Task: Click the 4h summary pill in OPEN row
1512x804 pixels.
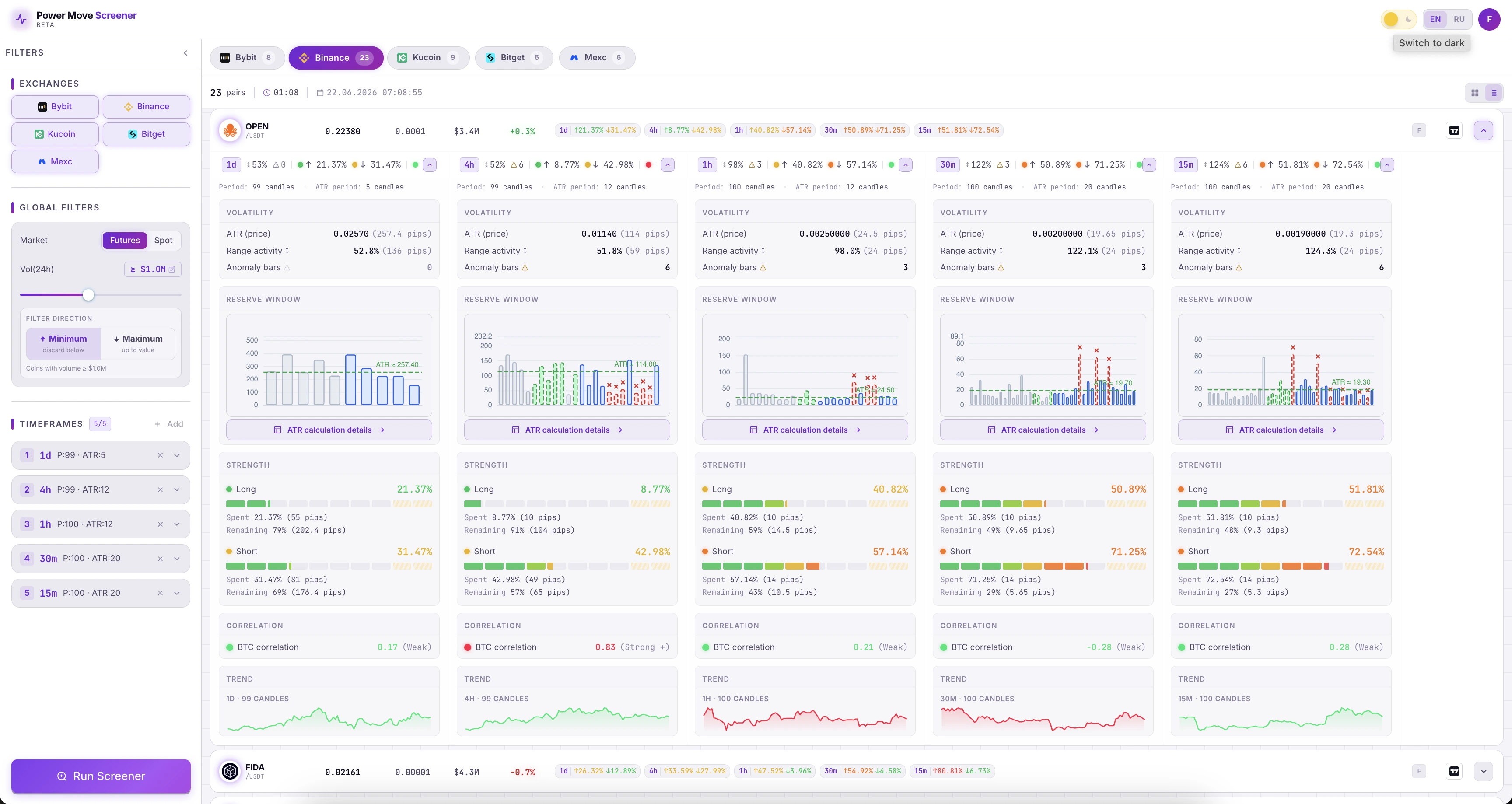Action: (x=686, y=130)
